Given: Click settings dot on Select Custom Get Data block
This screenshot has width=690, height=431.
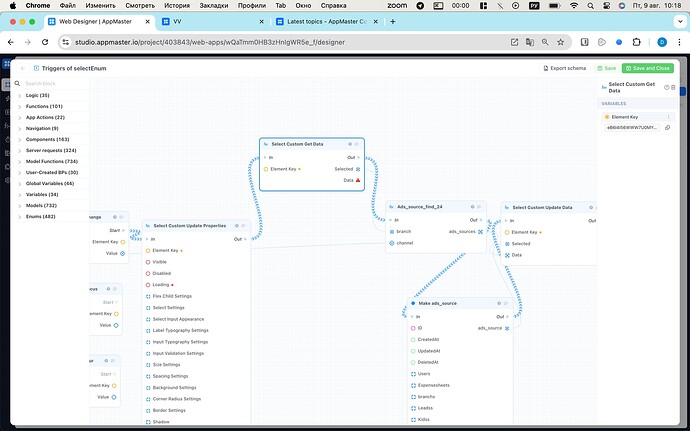Looking at the screenshot, I should tap(350, 144).
